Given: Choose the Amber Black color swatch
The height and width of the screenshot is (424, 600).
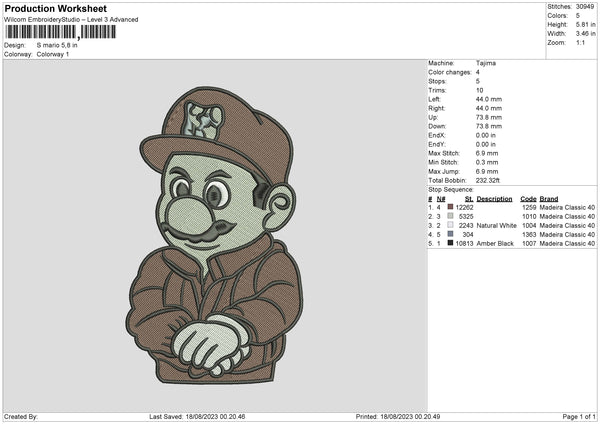Looking at the screenshot, I should point(451,243).
